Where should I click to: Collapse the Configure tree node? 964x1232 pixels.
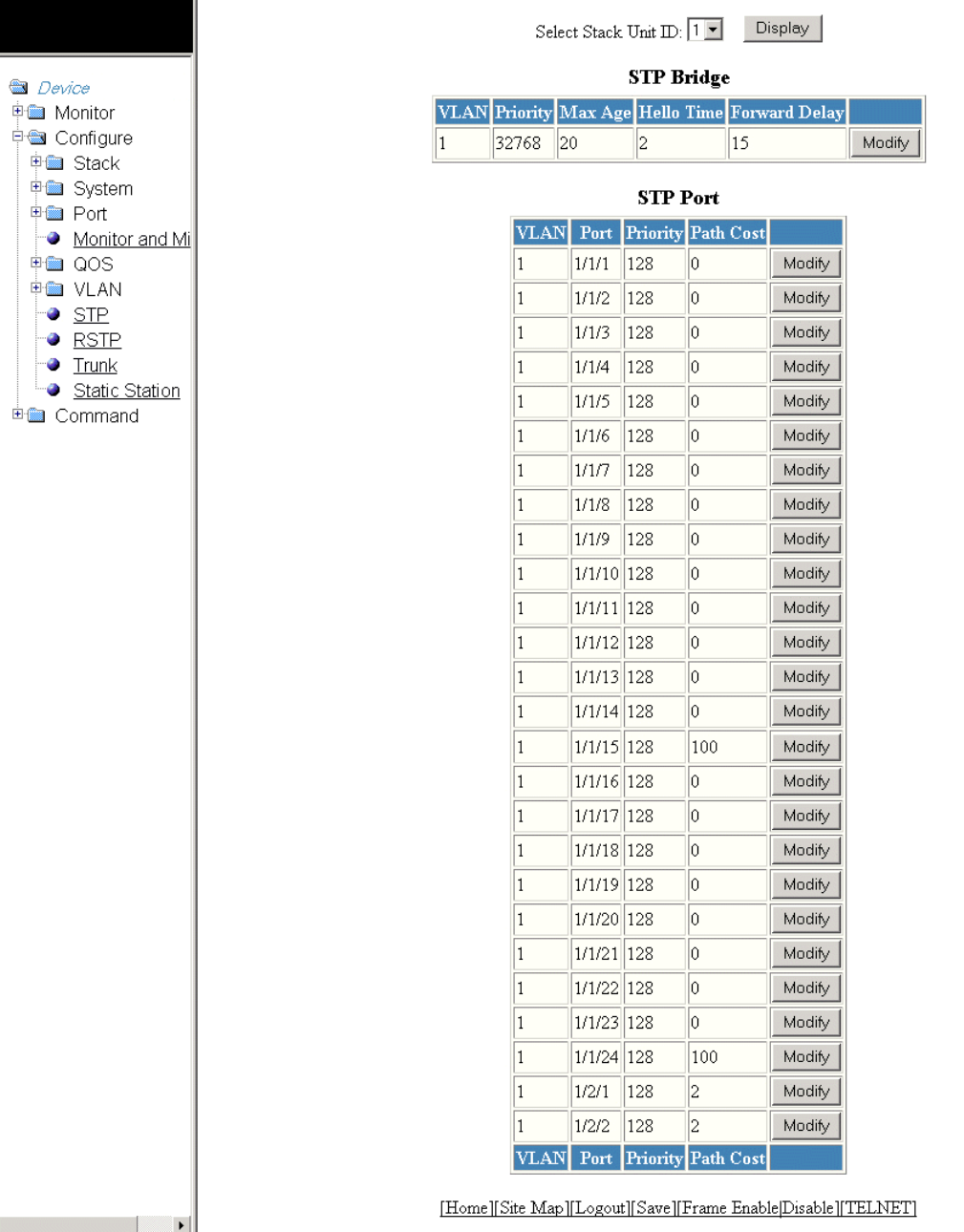[x=17, y=137]
